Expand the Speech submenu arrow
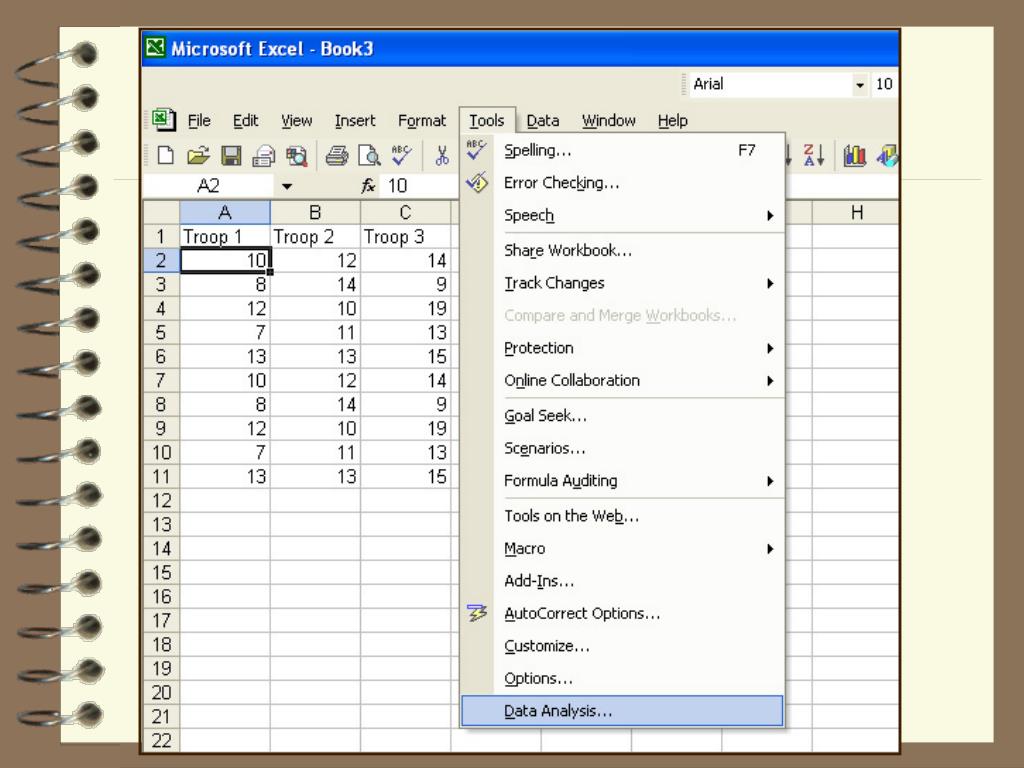 click(x=771, y=216)
